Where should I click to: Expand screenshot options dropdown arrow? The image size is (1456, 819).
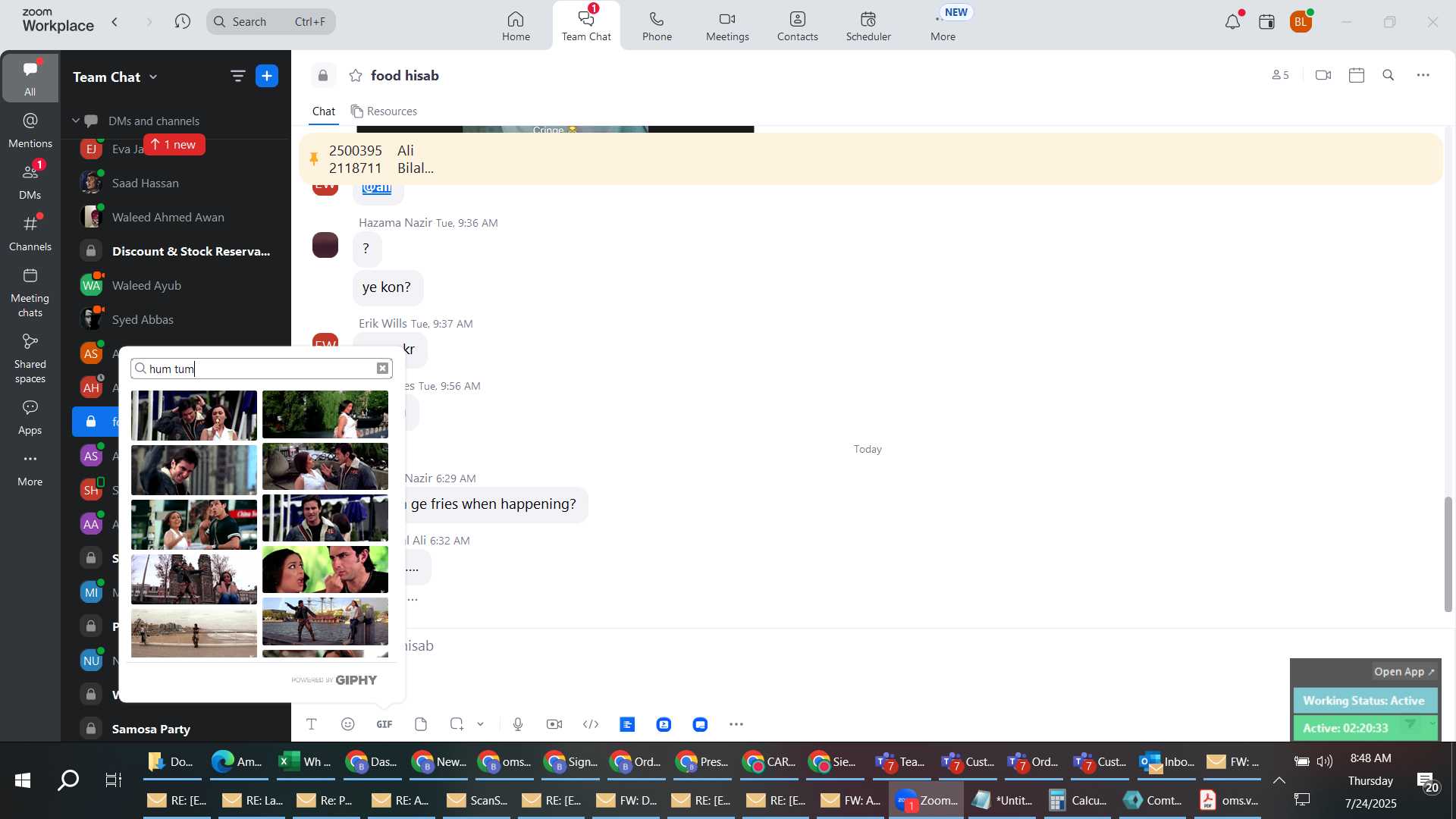[x=481, y=724]
